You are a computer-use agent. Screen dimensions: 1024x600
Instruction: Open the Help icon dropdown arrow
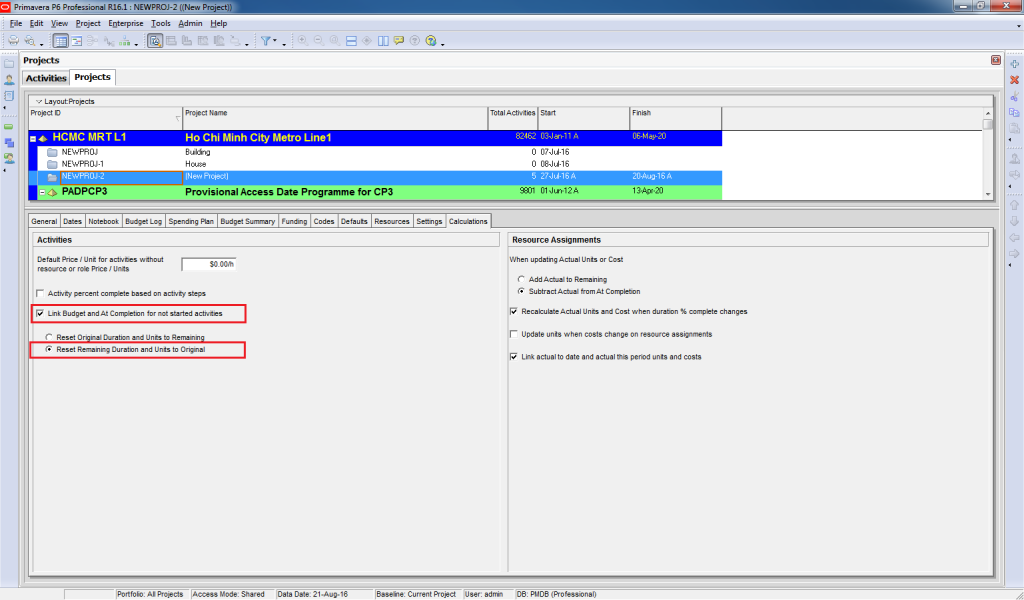(x=443, y=44)
